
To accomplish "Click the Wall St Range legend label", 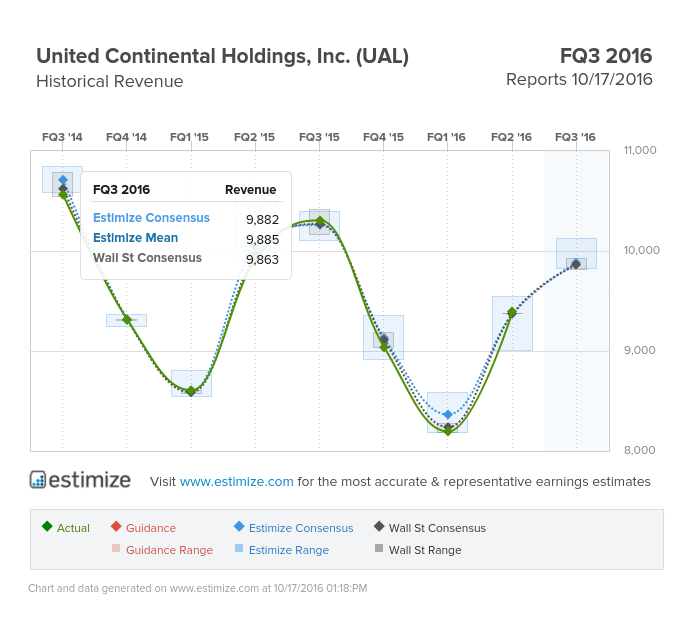I will coord(425,550).
